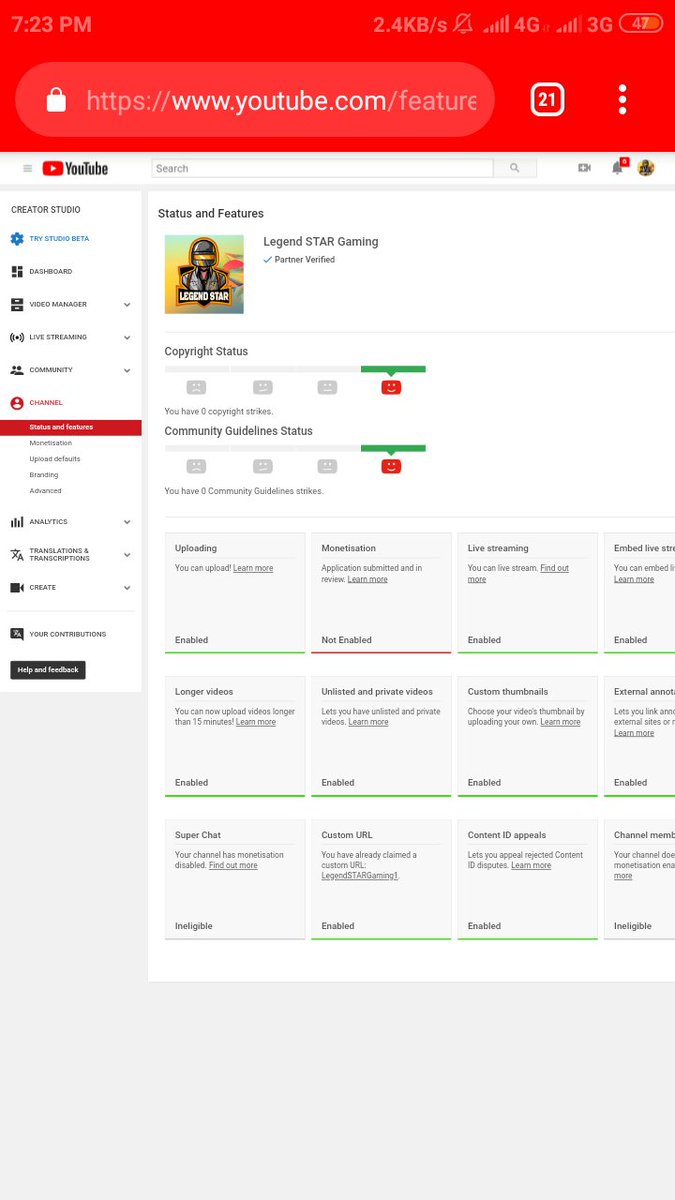Click the Your Contributions translate icon
675x1200 pixels.
17,634
